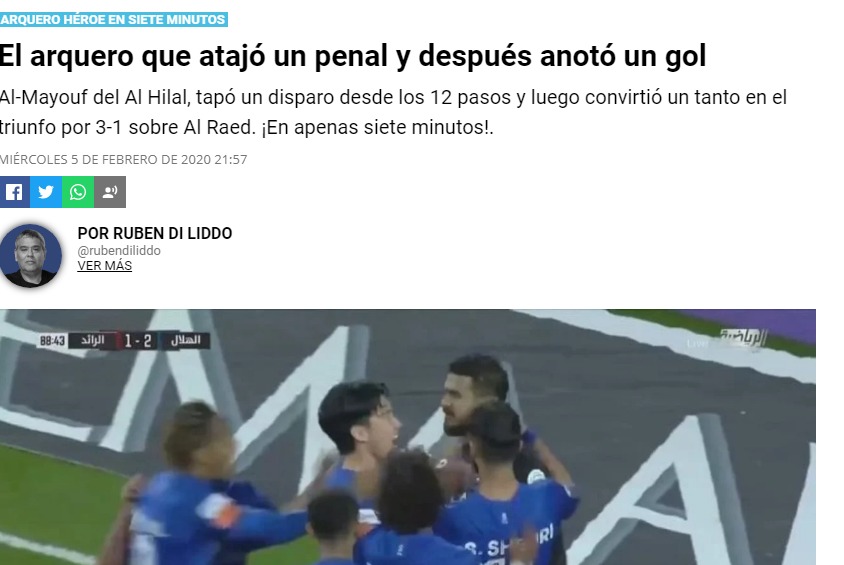
Task: Open Ruben Di Liddo's avatar photo
Action: tap(30, 256)
